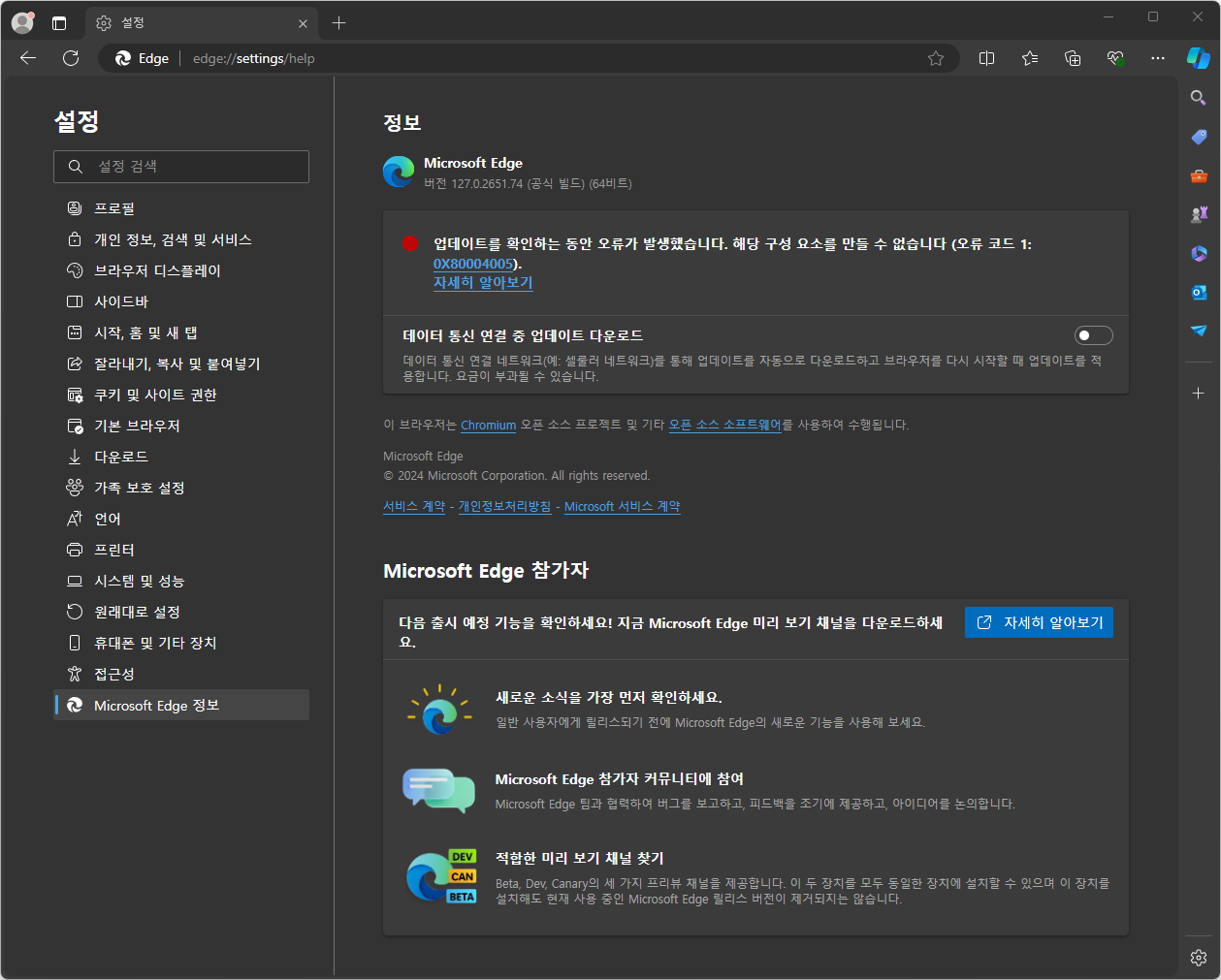Open 브라우저 디스플레이 settings
The image size is (1221, 980).
tap(182, 270)
